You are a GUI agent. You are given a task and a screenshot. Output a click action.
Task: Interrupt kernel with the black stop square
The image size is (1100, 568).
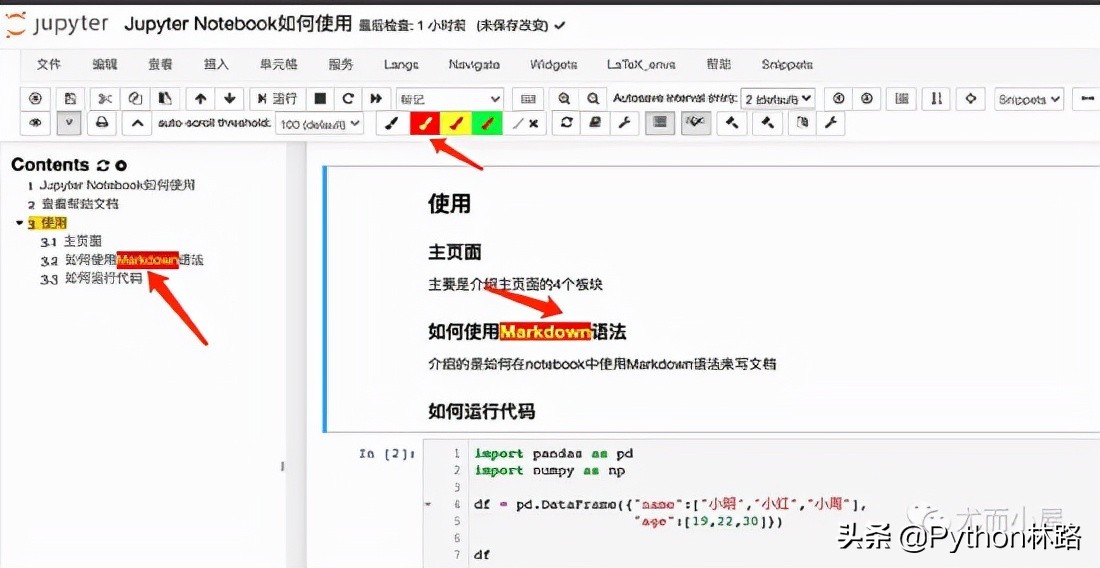pos(320,99)
